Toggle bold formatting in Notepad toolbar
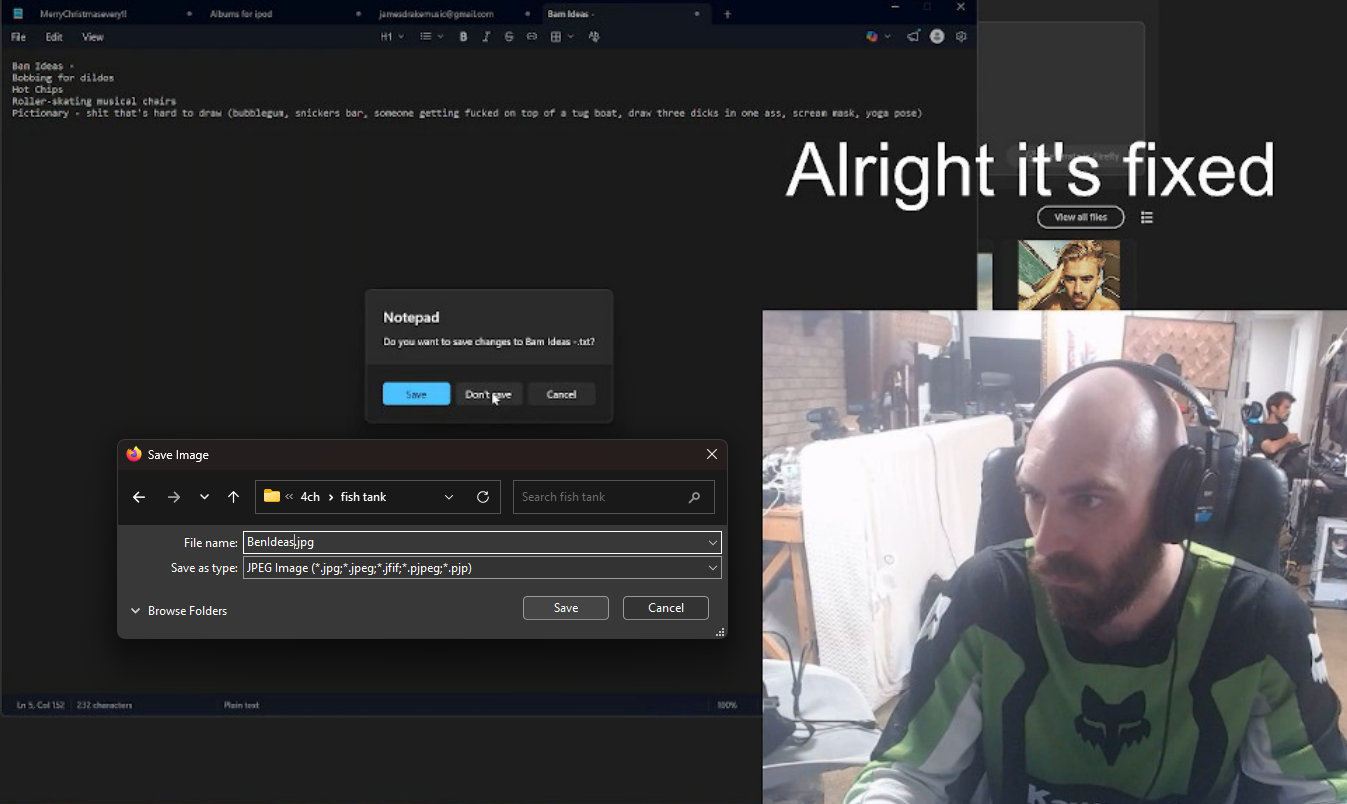1347x804 pixels. pyautogui.click(x=463, y=37)
